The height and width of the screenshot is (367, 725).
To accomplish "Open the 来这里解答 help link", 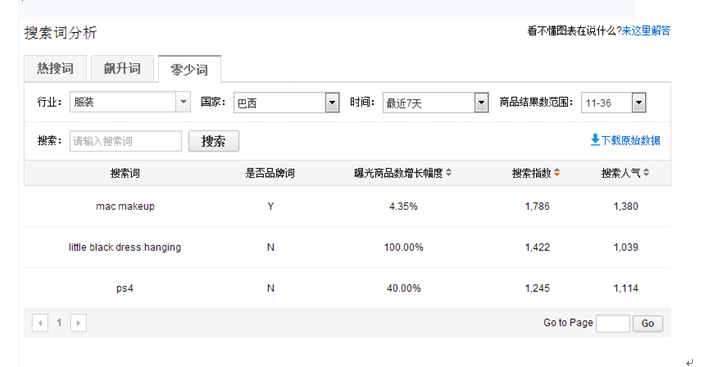I will [646, 31].
